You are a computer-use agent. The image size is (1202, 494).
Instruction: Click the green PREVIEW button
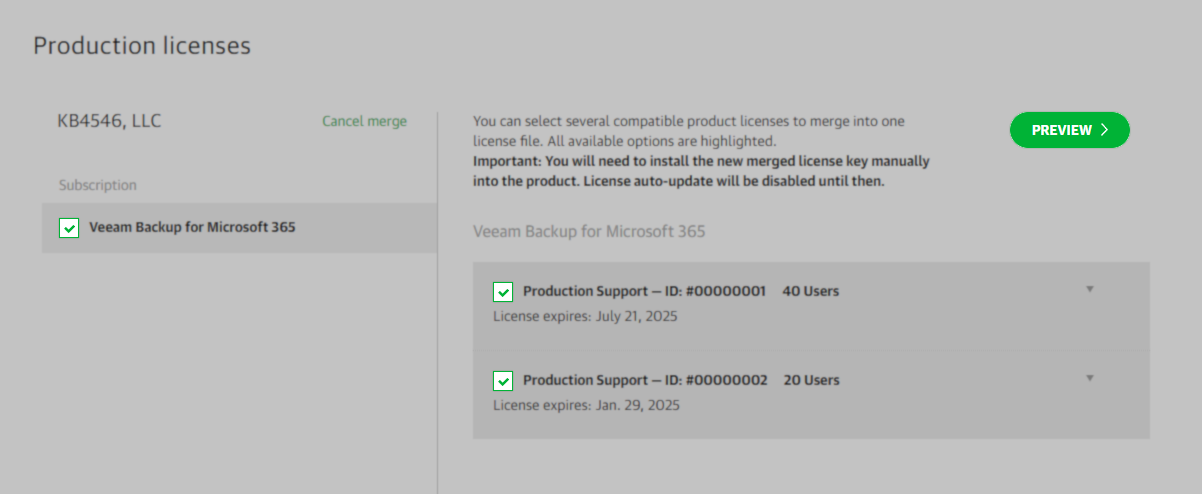(x=1069, y=130)
